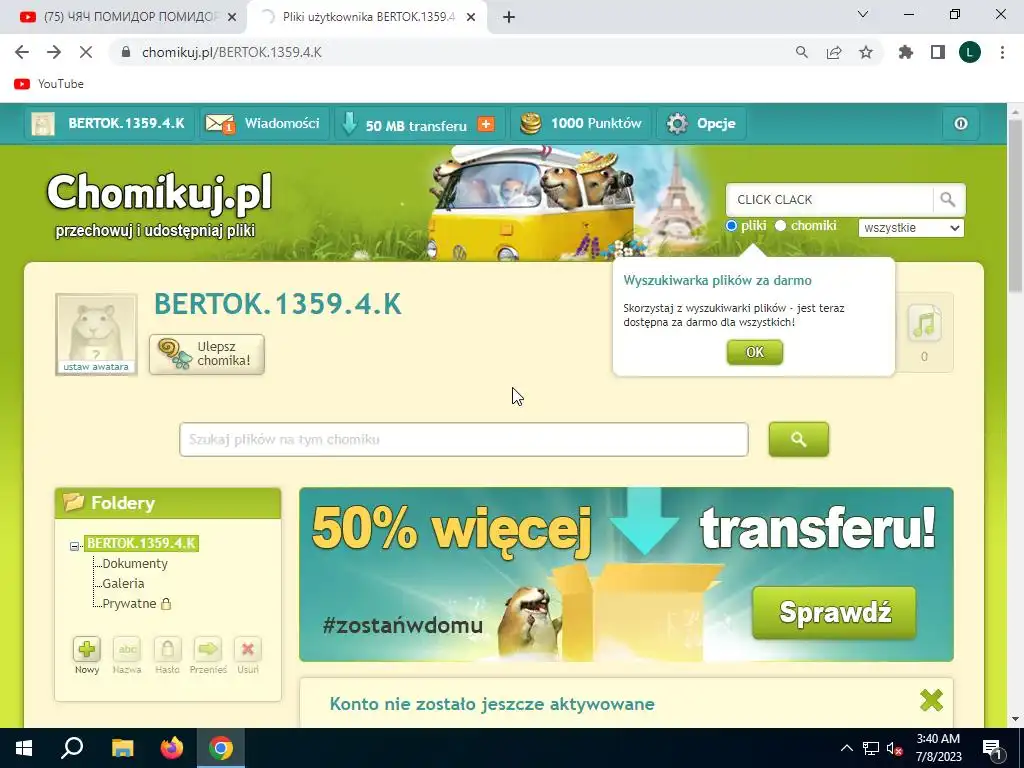1024x768 pixels.
Task: Show hidden system tray icons
Action: (846, 748)
